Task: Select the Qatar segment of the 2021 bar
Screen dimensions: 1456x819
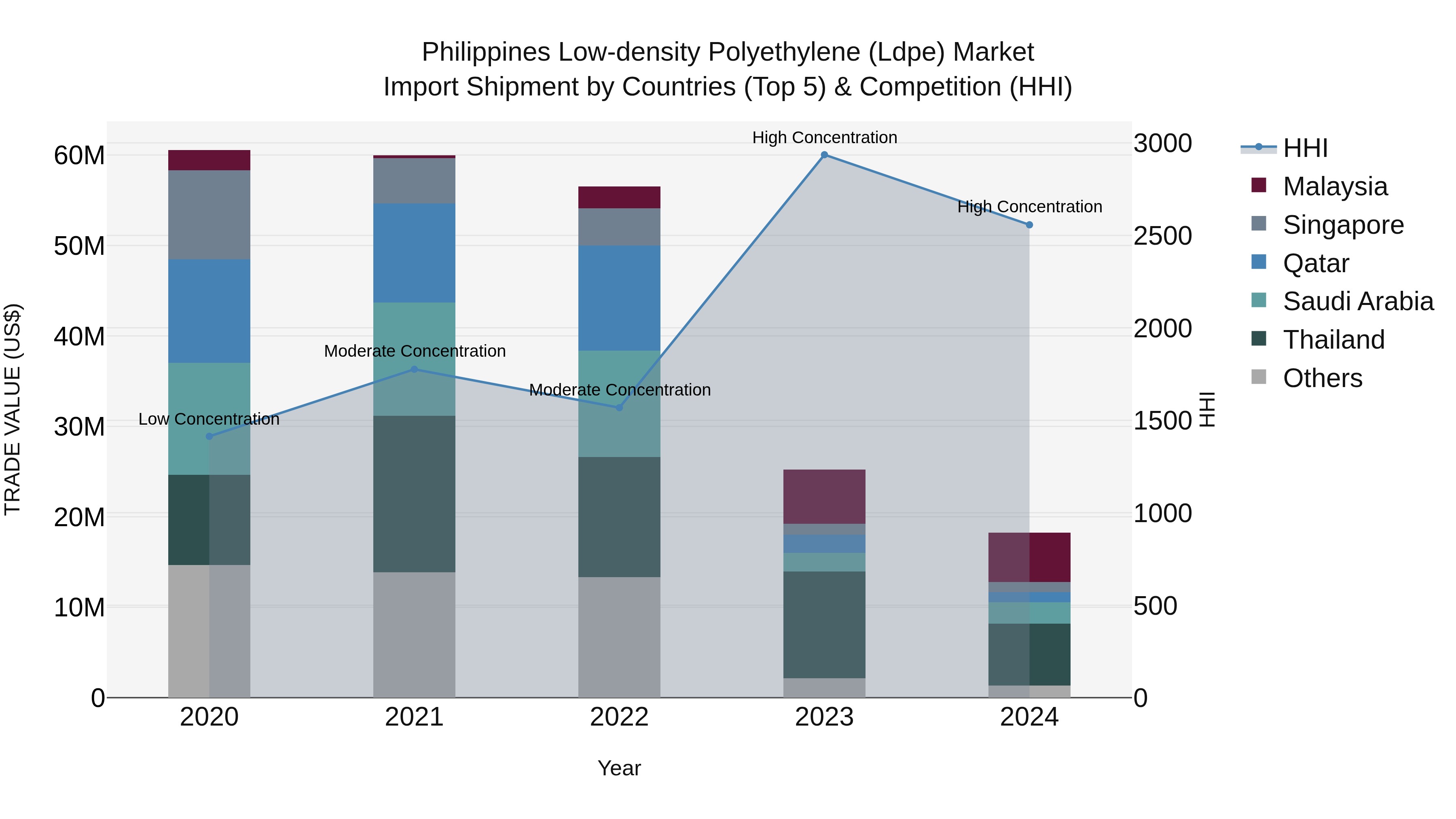Action: tap(414, 253)
